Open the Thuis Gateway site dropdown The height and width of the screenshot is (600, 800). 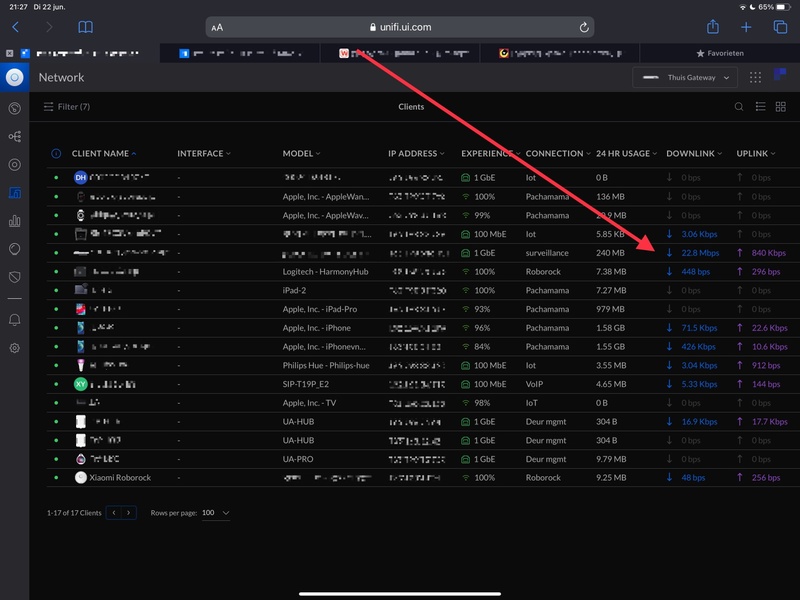coord(685,78)
